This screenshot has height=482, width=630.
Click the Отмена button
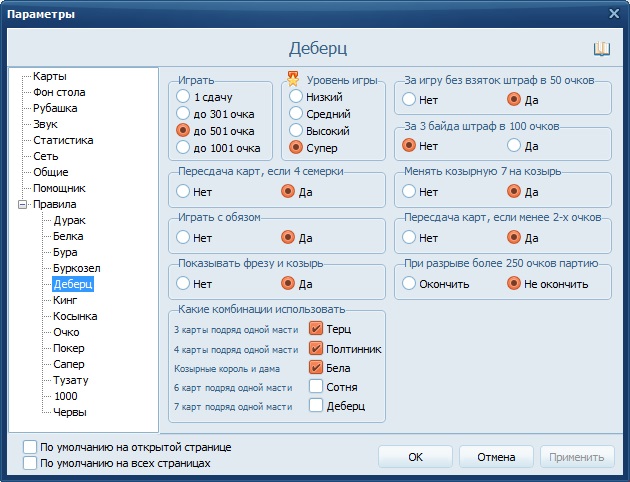495,457
